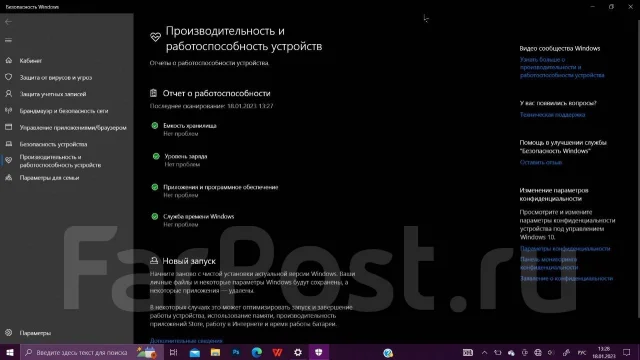This screenshot has height=360, width=640.
Task: Click Уровень заряда report item
Action: coord(186,156)
